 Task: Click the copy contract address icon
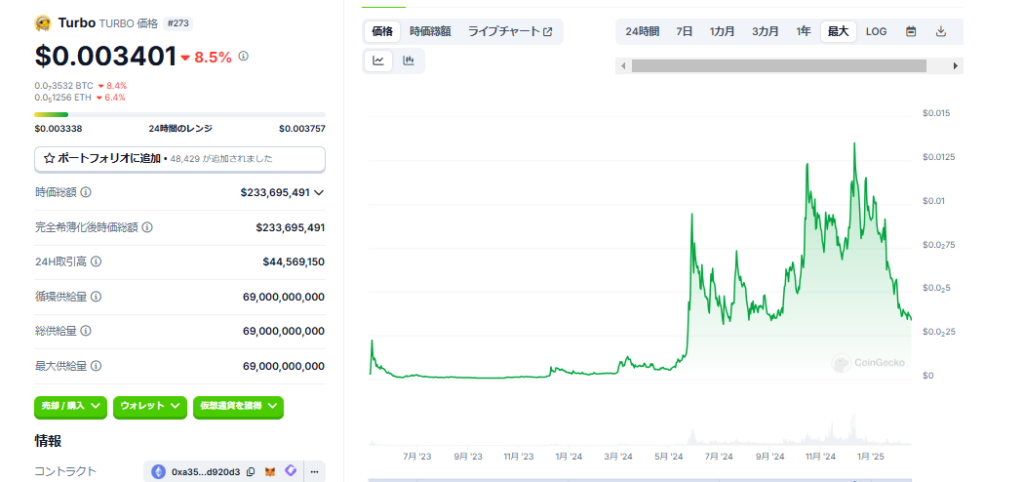point(251,471)
